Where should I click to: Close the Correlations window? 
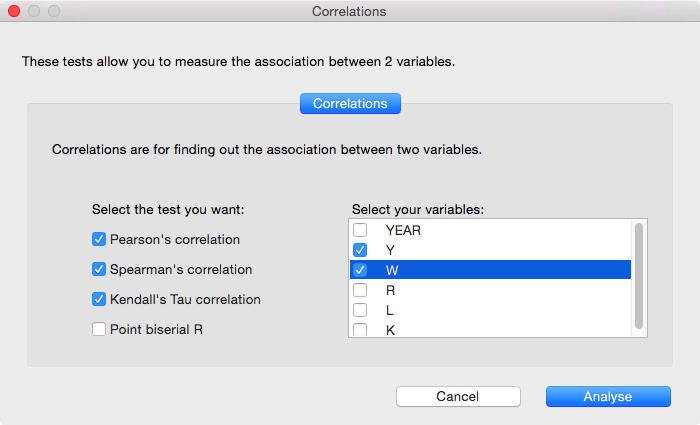14,12
